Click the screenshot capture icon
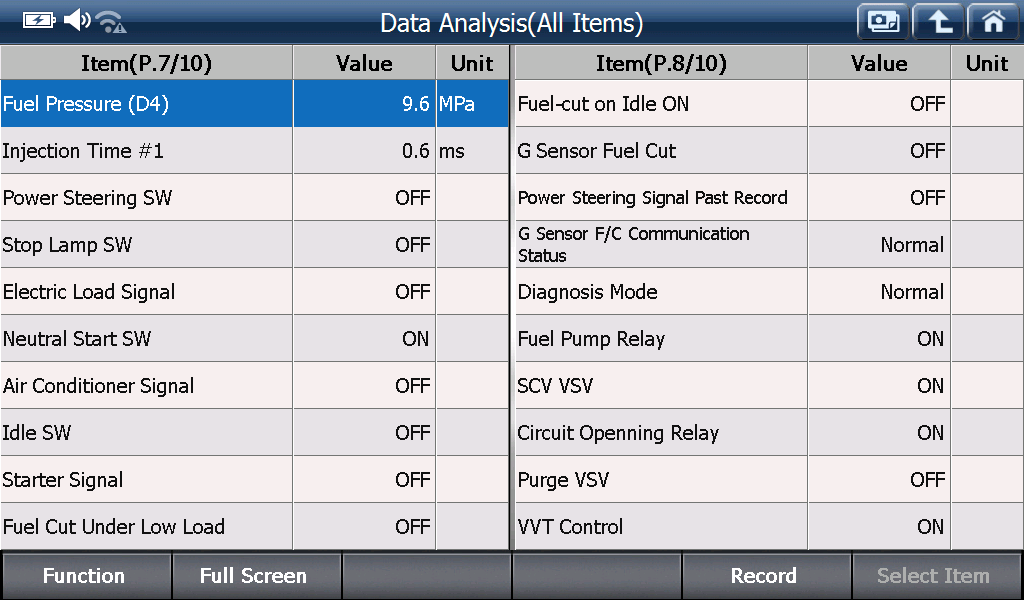Image resolution: width=1024 pixels, height=600 pixels. coord(883,22)
